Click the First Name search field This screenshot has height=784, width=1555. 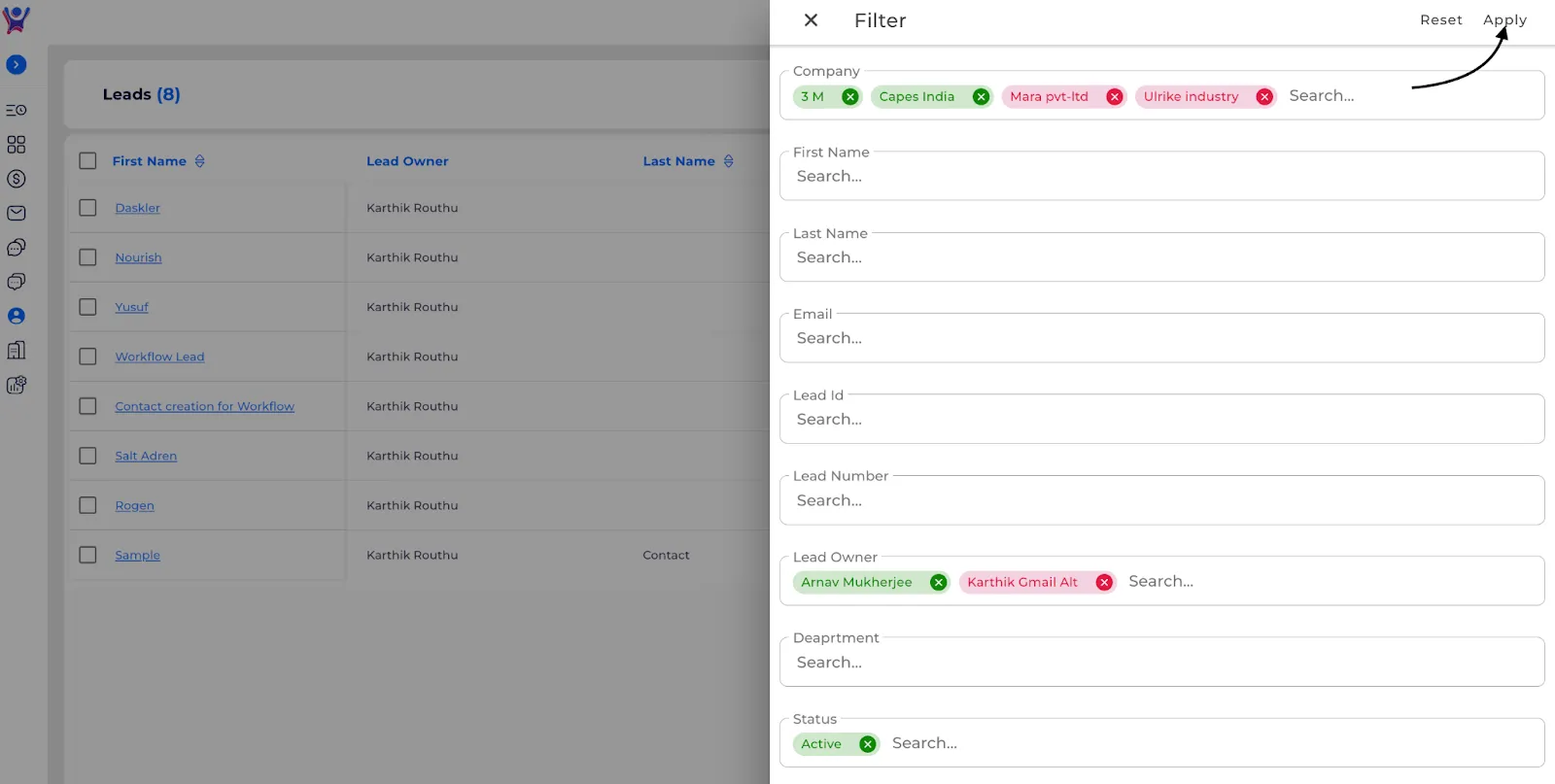coord(1161,177)
